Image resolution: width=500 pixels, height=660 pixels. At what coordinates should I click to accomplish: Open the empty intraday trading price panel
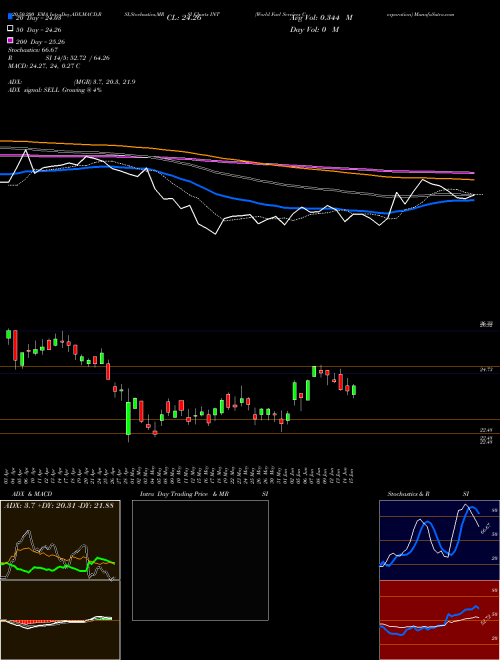[200, 560]
